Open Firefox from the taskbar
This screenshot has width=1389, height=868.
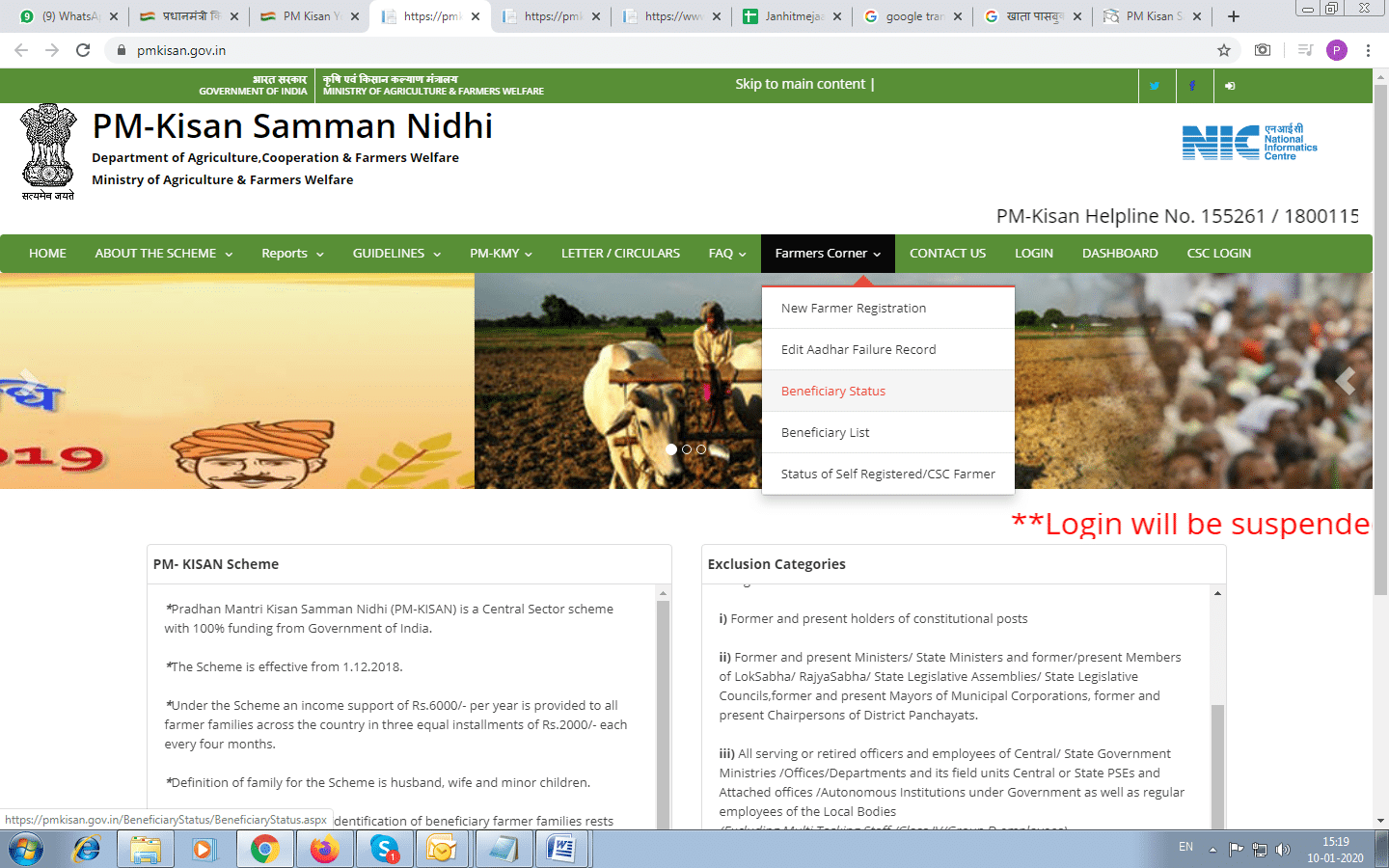pyautogui.click(x=324, y=850)
